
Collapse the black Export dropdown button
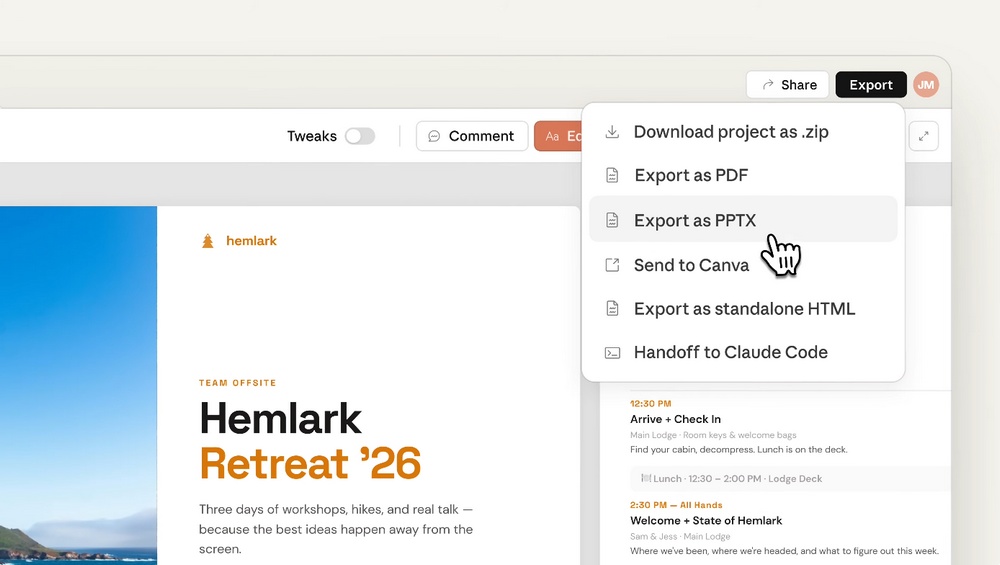870,85
